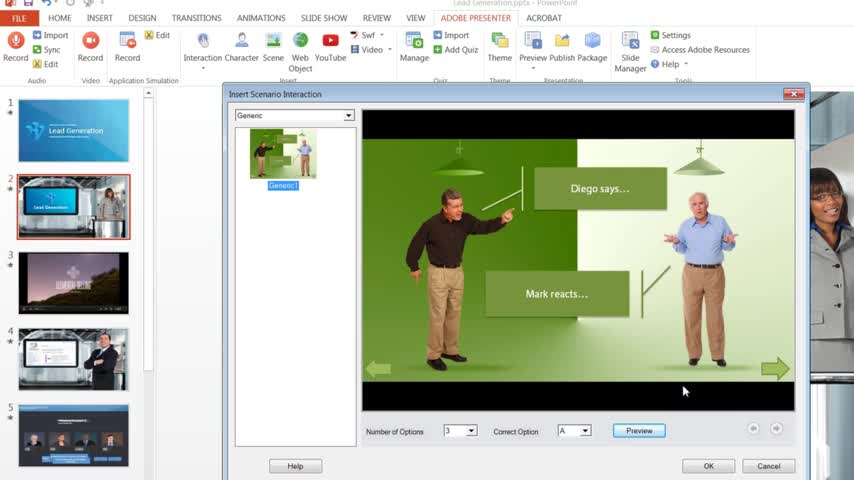Viewport: 854px width, 480px height.
Task: Open the Slide Manager
Action: pos(630,41)
